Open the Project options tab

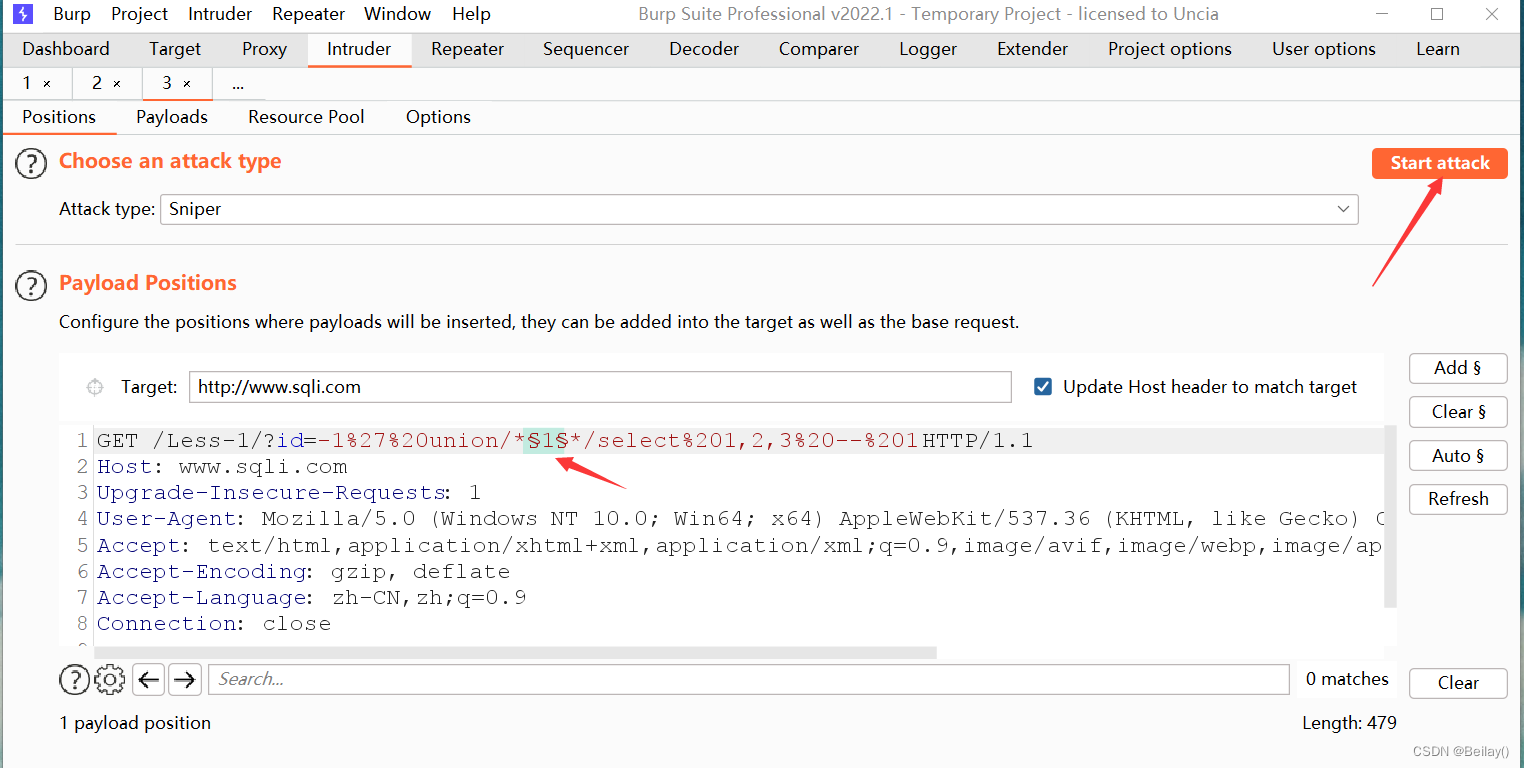point(1170,49)
